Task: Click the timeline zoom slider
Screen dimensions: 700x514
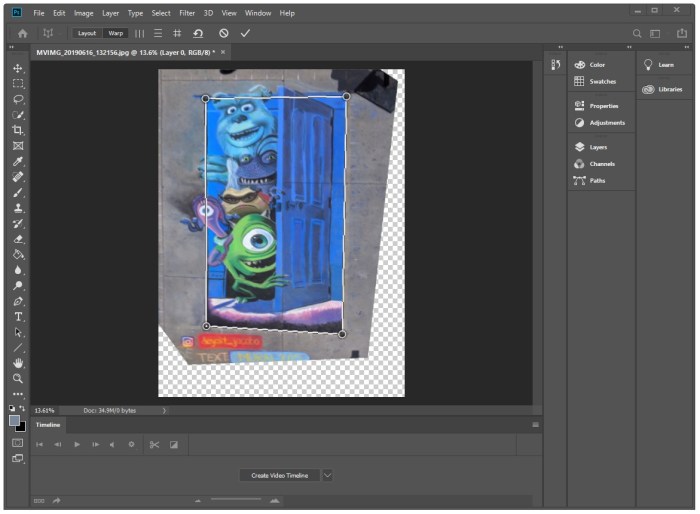Action: (x=235, y=499)
